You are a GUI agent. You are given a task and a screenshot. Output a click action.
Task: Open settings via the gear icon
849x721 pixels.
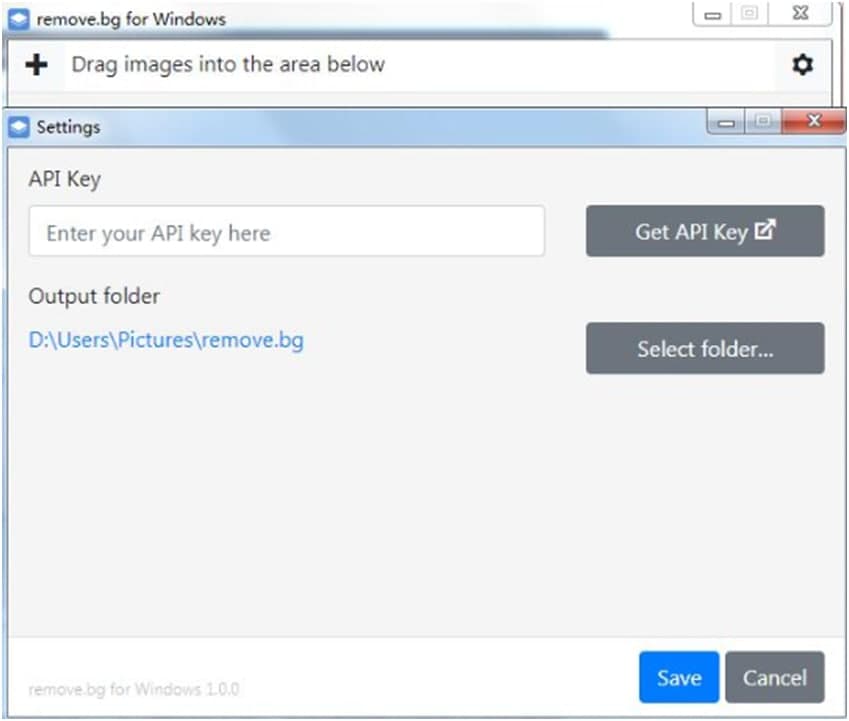[x=802, y=65]
